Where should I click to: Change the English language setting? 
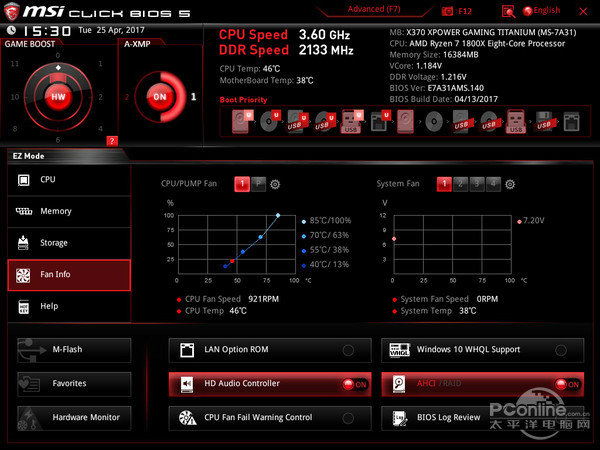click(x=546, y=11)
